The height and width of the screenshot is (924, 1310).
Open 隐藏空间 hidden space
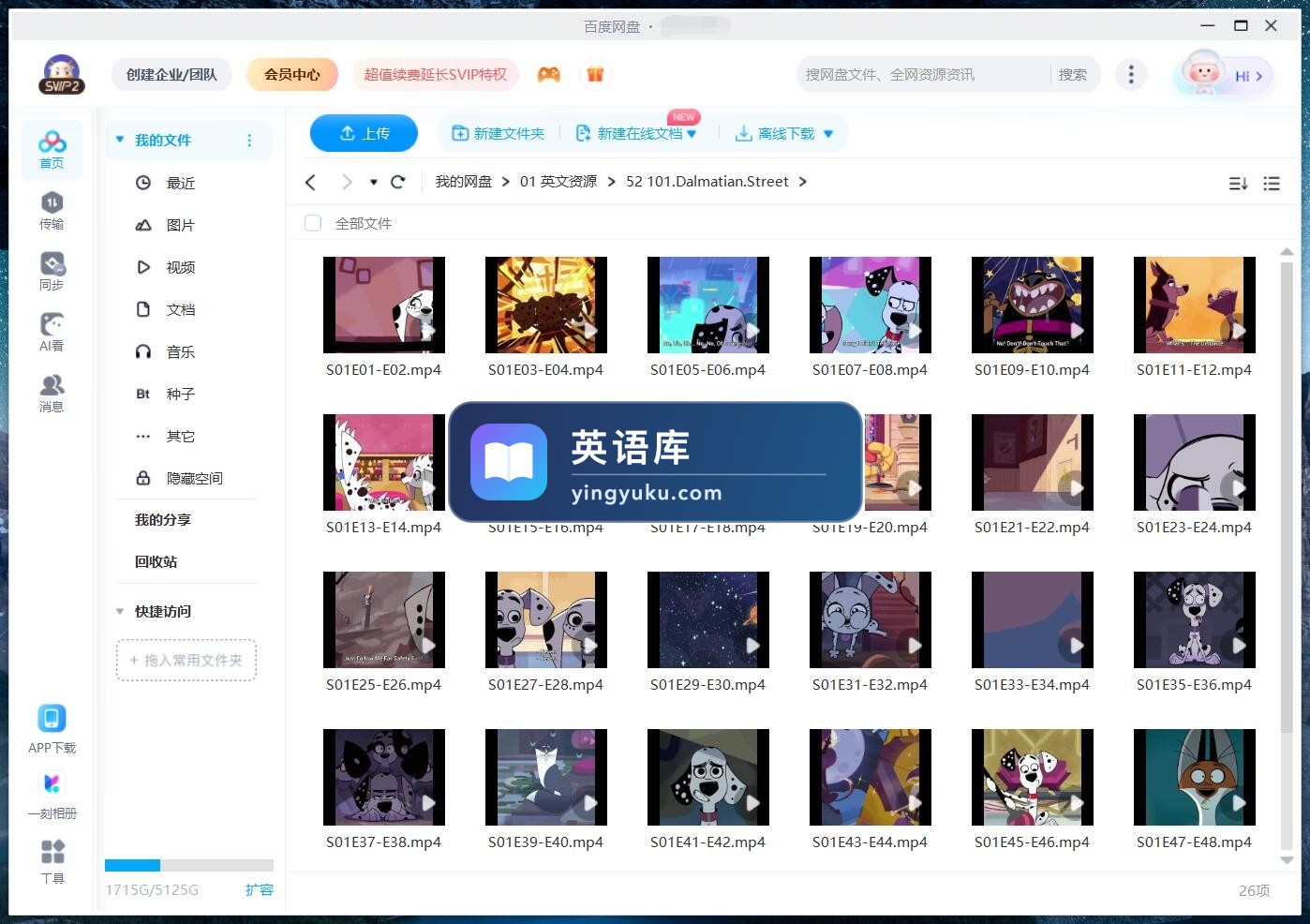tap(194, 478)
